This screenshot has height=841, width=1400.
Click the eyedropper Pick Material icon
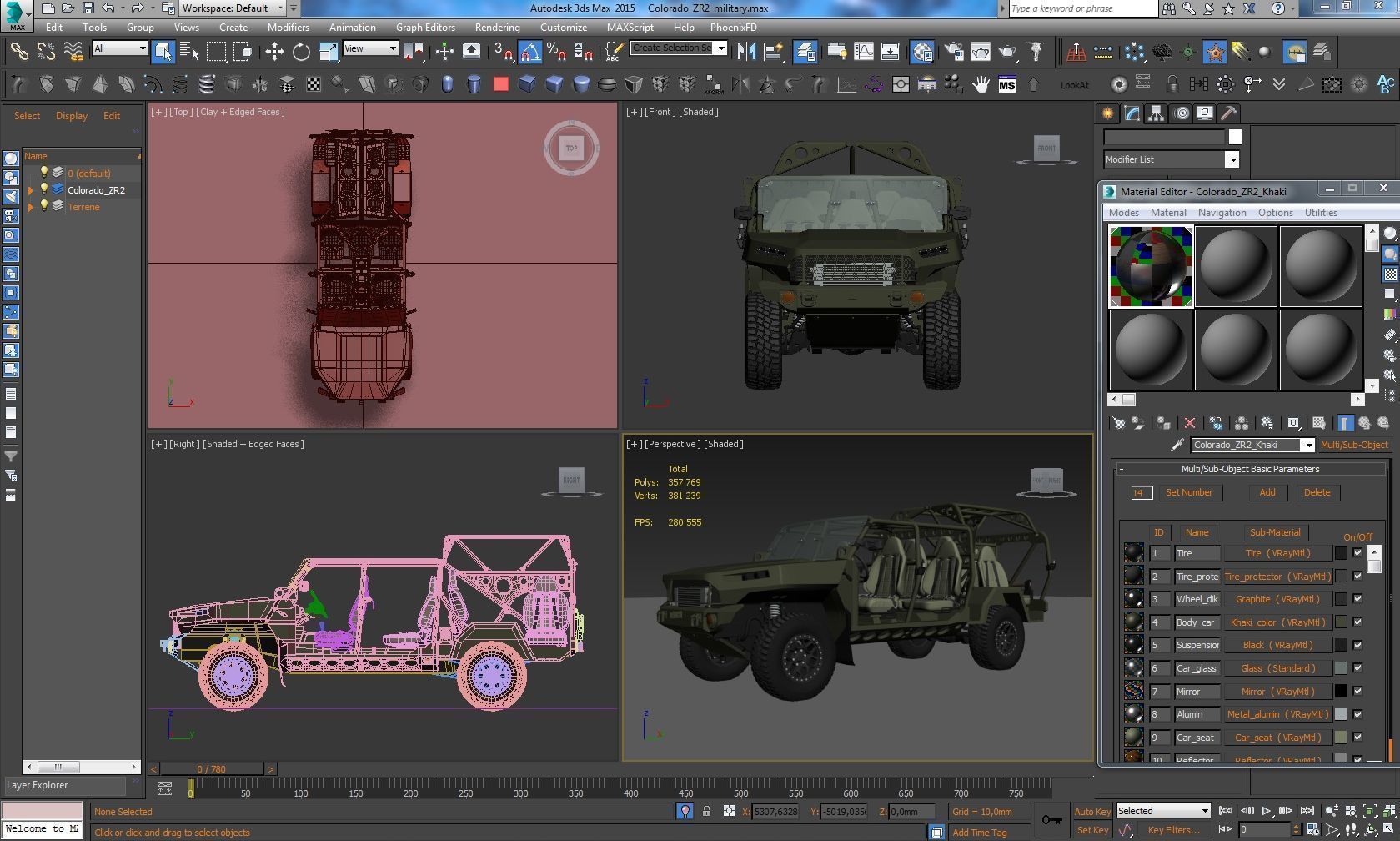point(1177,445)
